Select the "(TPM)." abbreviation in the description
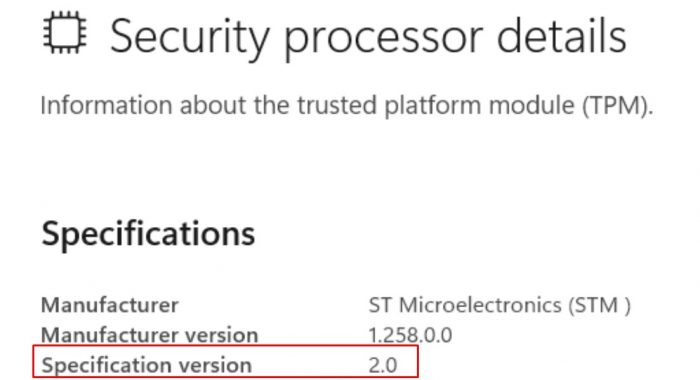 pos(618,106)
